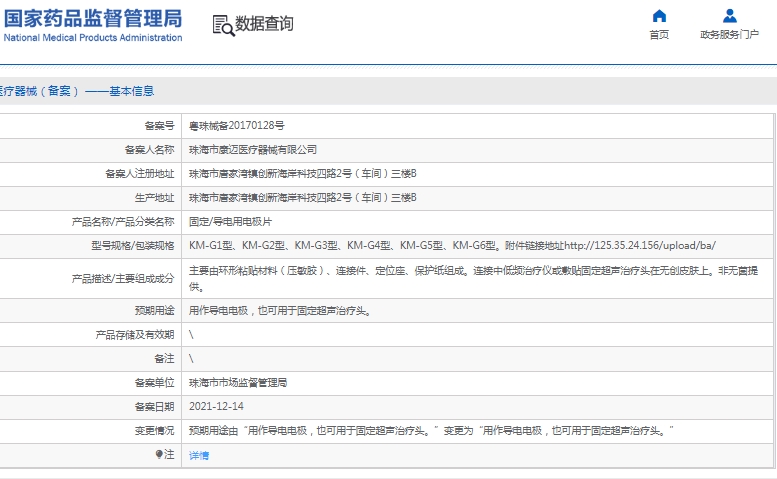This screenshot has width=777, height=479.
Task: Select the 医疗器械（备案）——基本信息 heading
Action: (77, 91)
